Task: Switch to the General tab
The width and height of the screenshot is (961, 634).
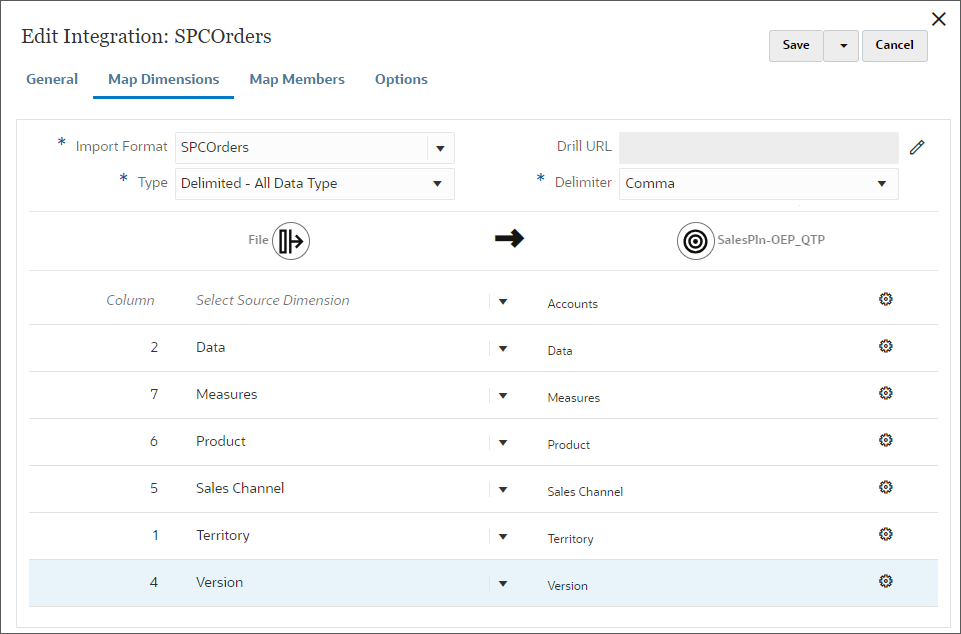Action: point(52,79)
